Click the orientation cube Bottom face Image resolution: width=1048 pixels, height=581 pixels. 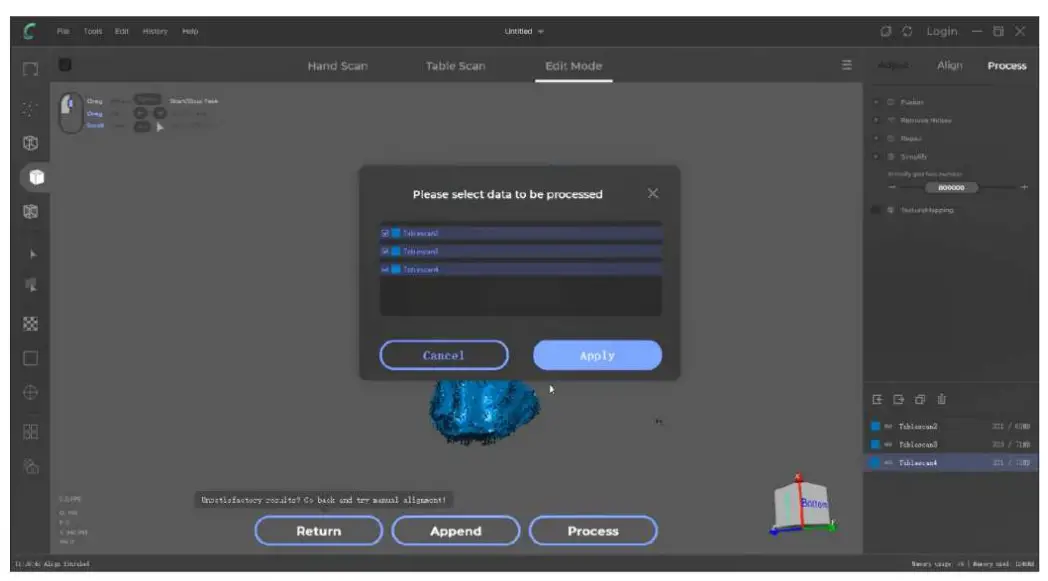(813, 503)
